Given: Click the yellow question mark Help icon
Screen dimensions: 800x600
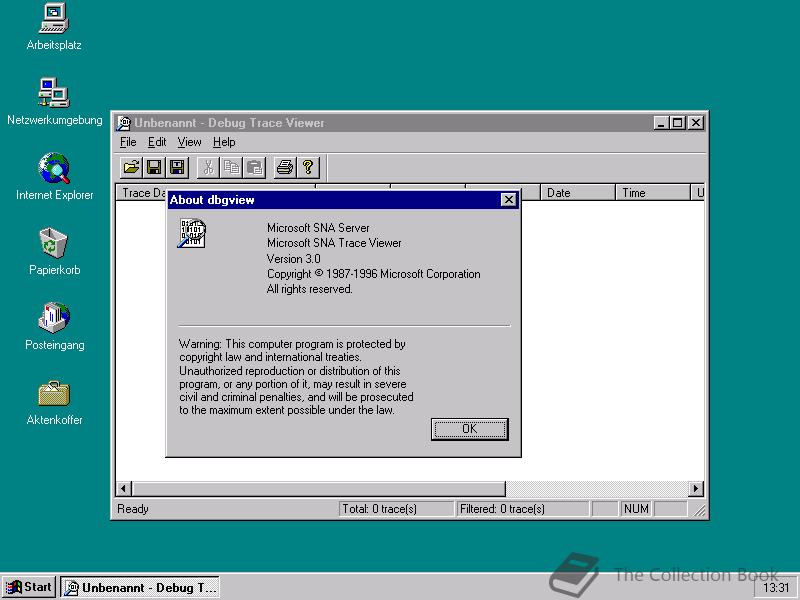Looking at the screenshot, I should click(308, 167).
